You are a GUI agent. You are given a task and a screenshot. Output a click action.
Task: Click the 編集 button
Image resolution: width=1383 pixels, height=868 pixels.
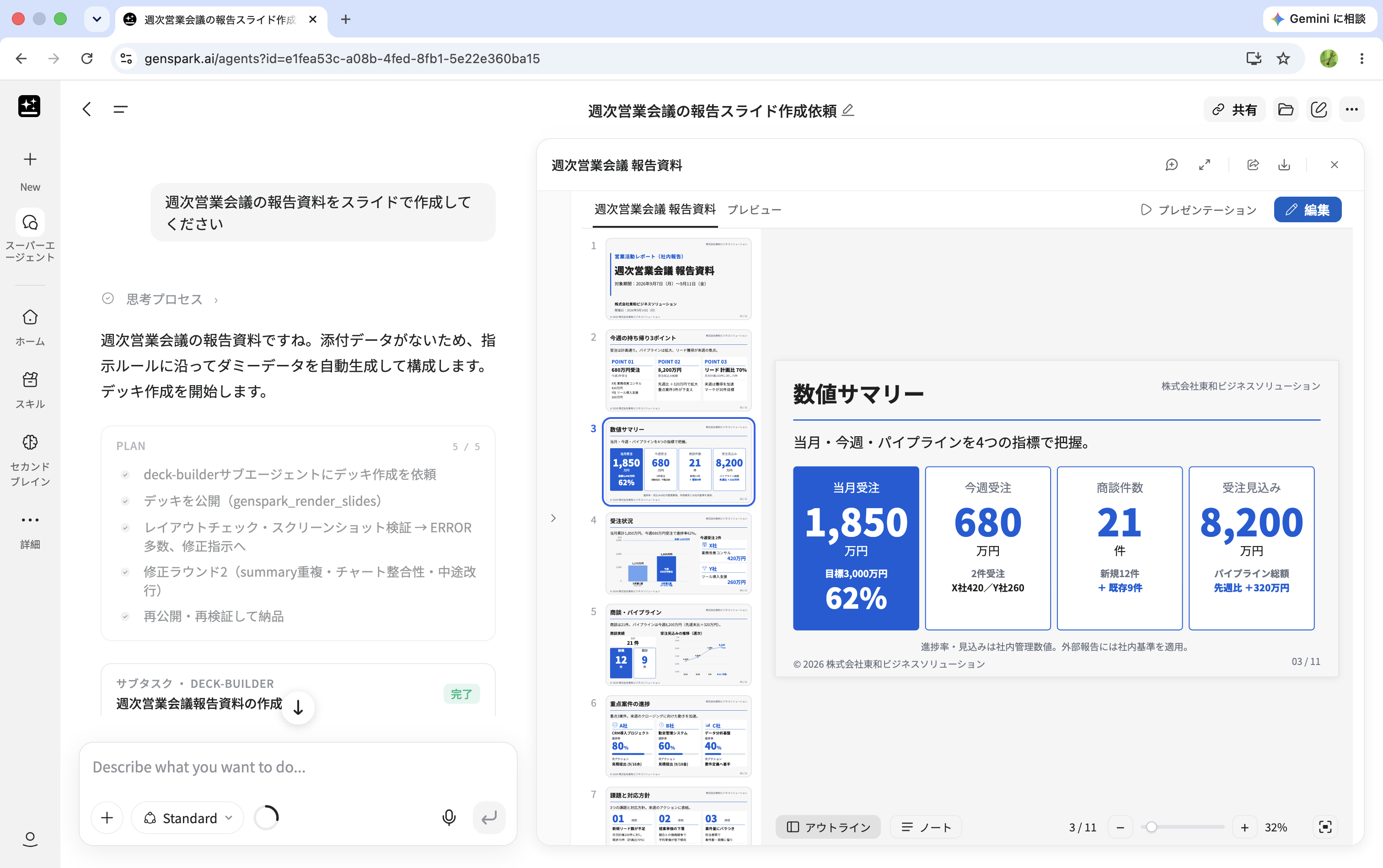click(x=1307, y=209)
